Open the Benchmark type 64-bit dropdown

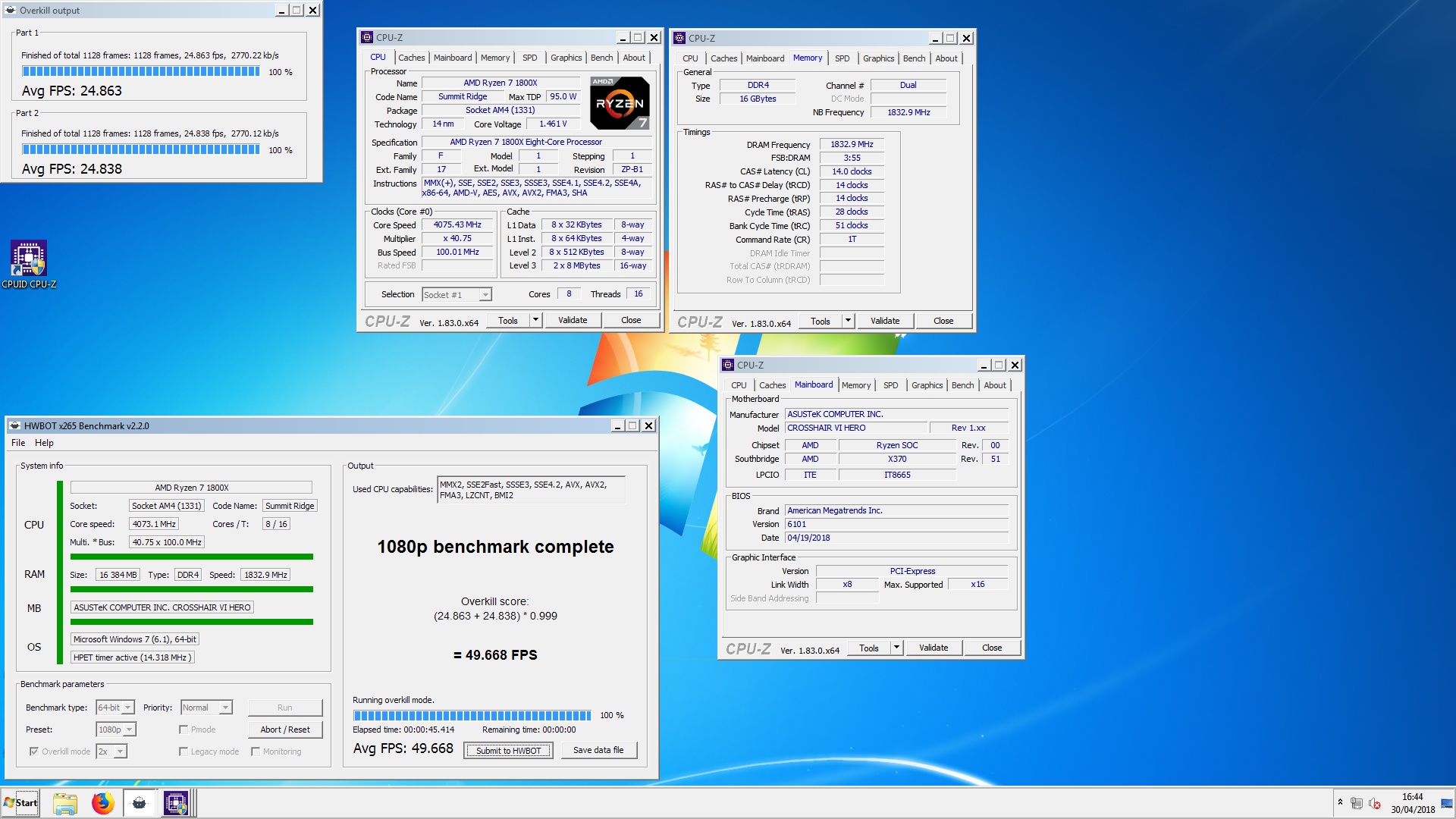pos(115,708)
